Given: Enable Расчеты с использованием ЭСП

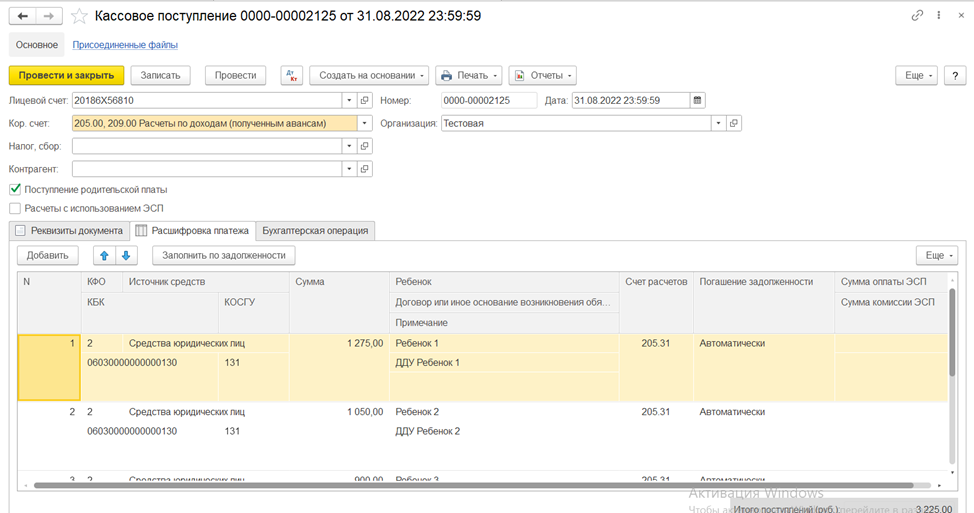Looking at the screenshot, I should (x=15, y=208).
